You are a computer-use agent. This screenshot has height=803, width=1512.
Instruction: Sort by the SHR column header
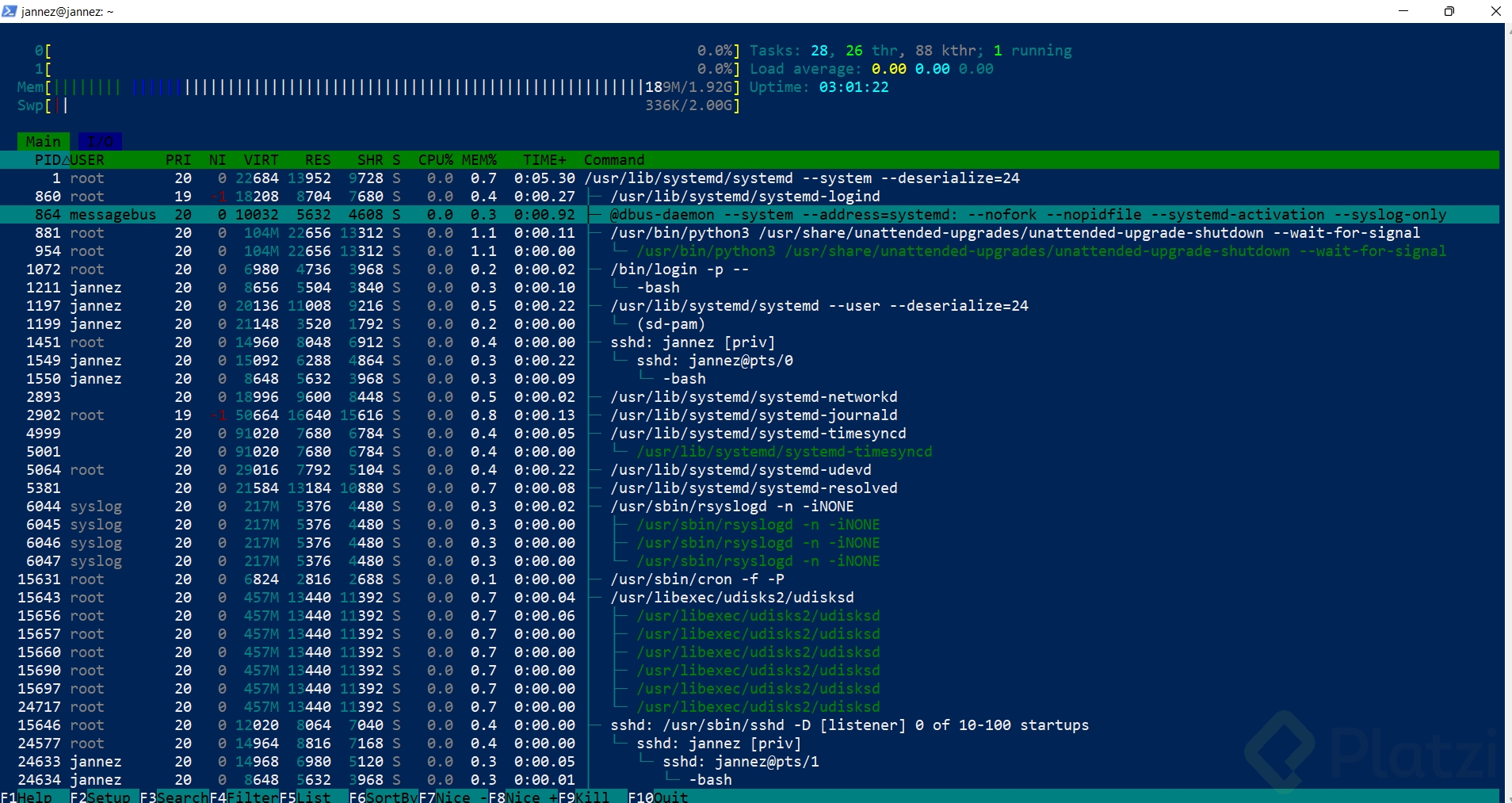click(370, 160)
